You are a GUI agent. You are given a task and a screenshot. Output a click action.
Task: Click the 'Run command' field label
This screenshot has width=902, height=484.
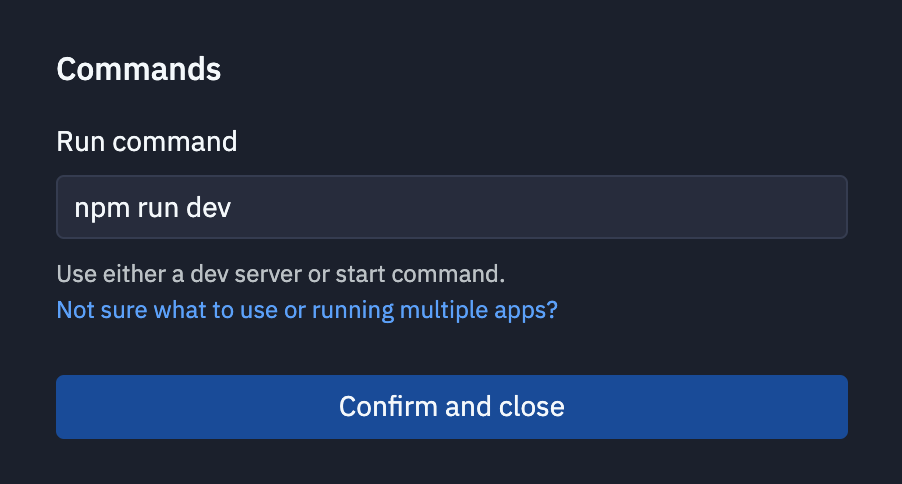(x=147, y=142)
